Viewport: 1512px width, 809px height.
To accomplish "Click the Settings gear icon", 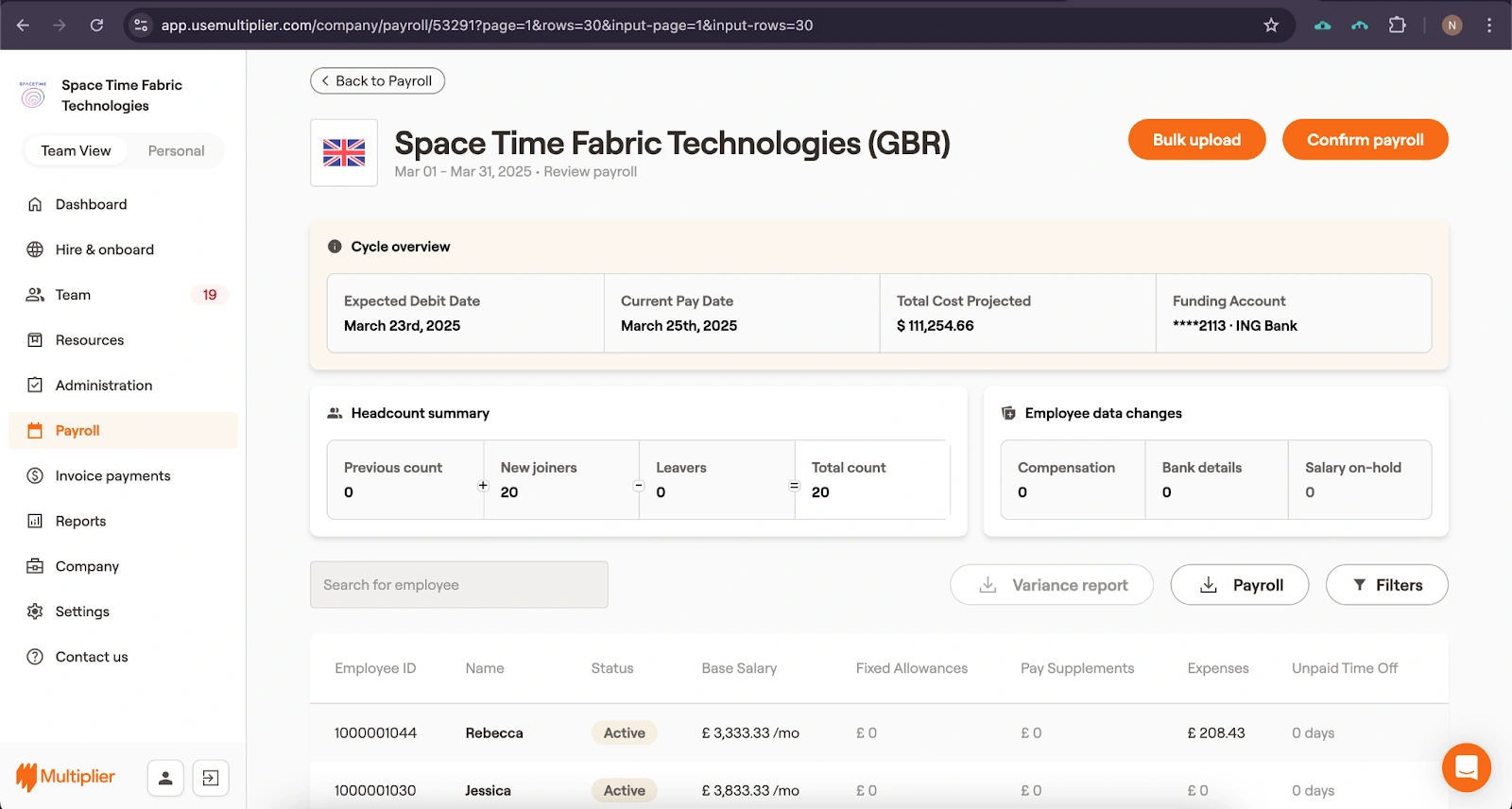I will (x=35, y=612).
